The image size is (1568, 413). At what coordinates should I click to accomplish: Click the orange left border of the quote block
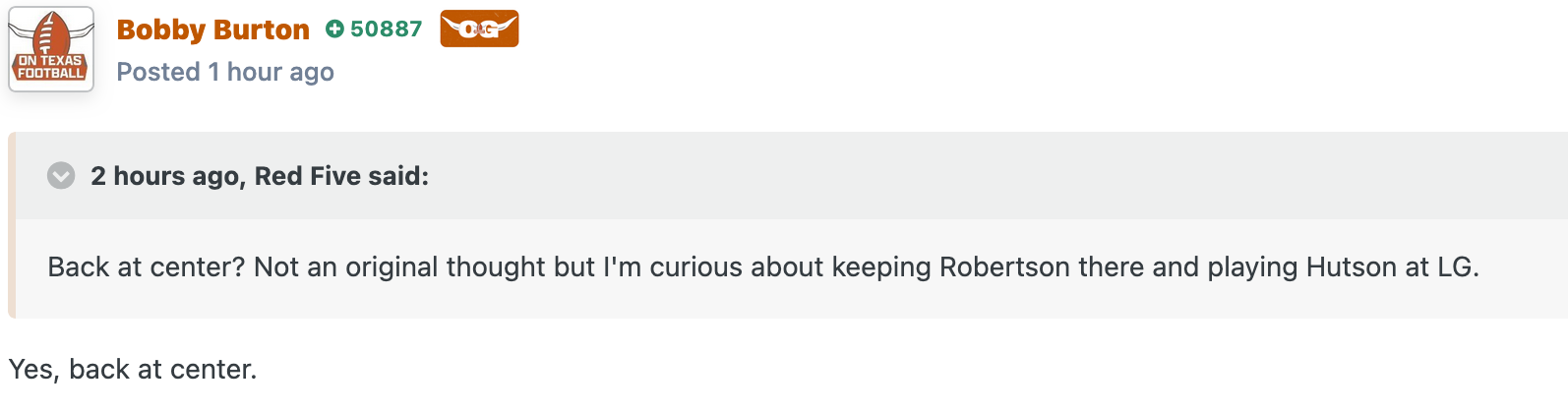tap(12, 225)
